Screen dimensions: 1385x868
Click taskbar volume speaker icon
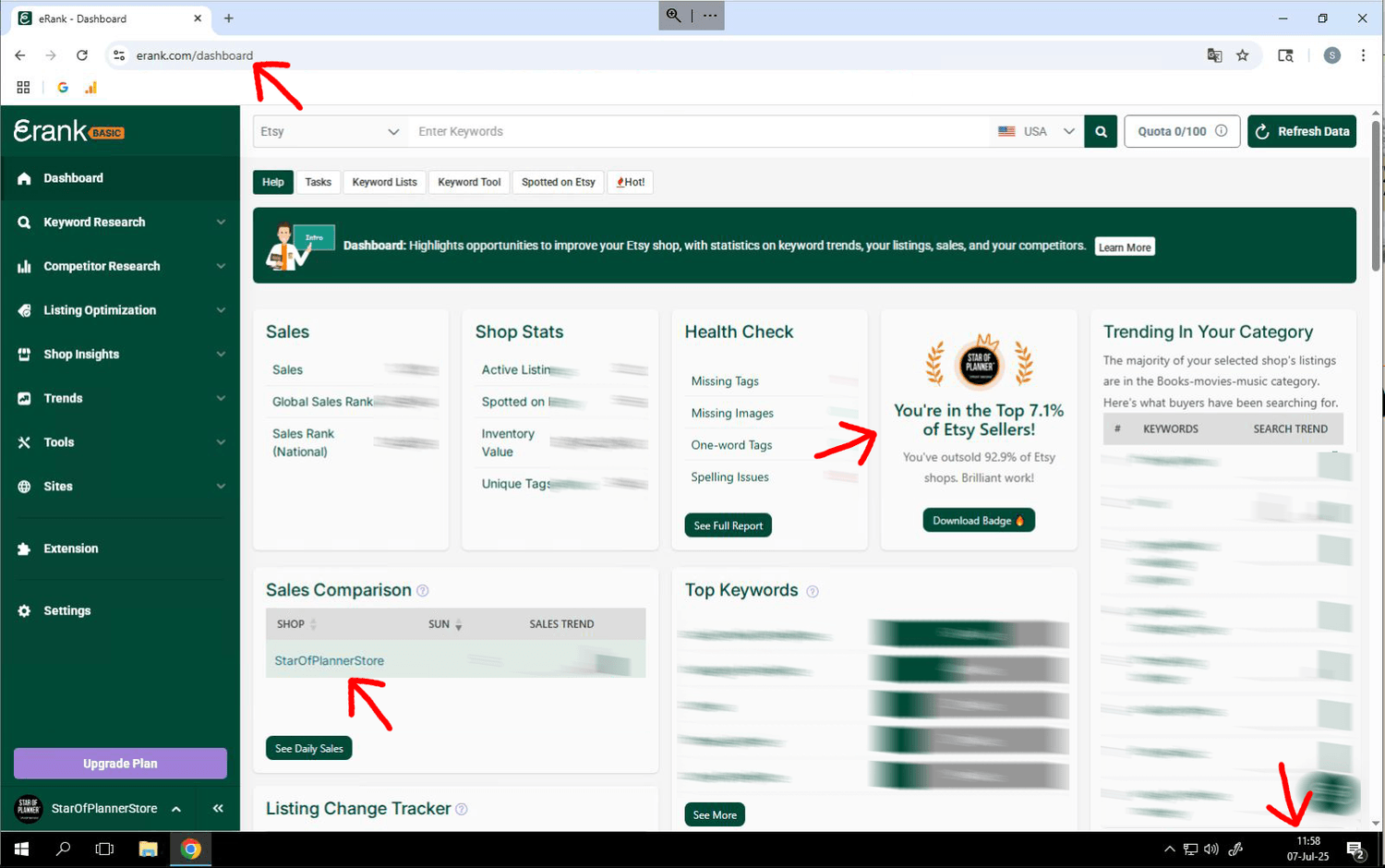click(1211, 850)
